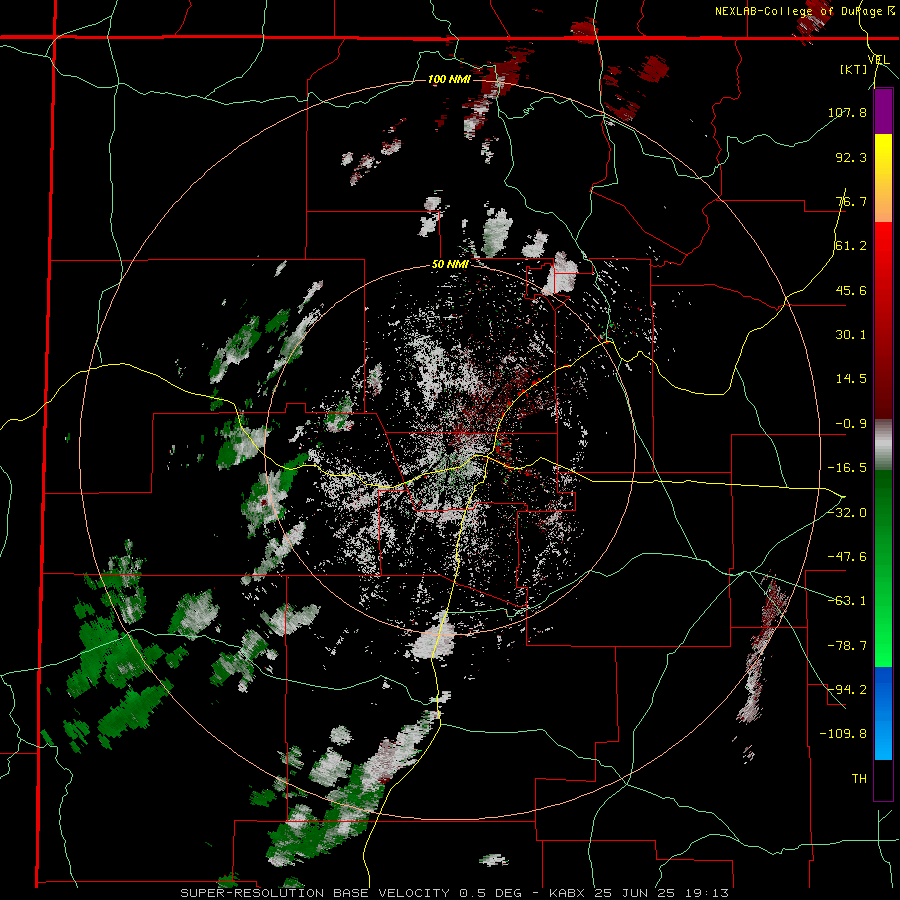Select the 61.2 scale value
Screen dimensions: 900x900
pos(851,246)
